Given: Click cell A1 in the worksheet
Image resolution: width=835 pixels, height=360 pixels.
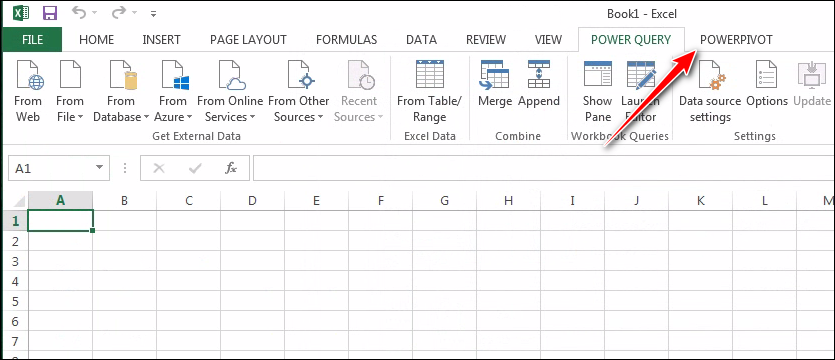Looking at the screenshot, I should click(x=60, y=220).
